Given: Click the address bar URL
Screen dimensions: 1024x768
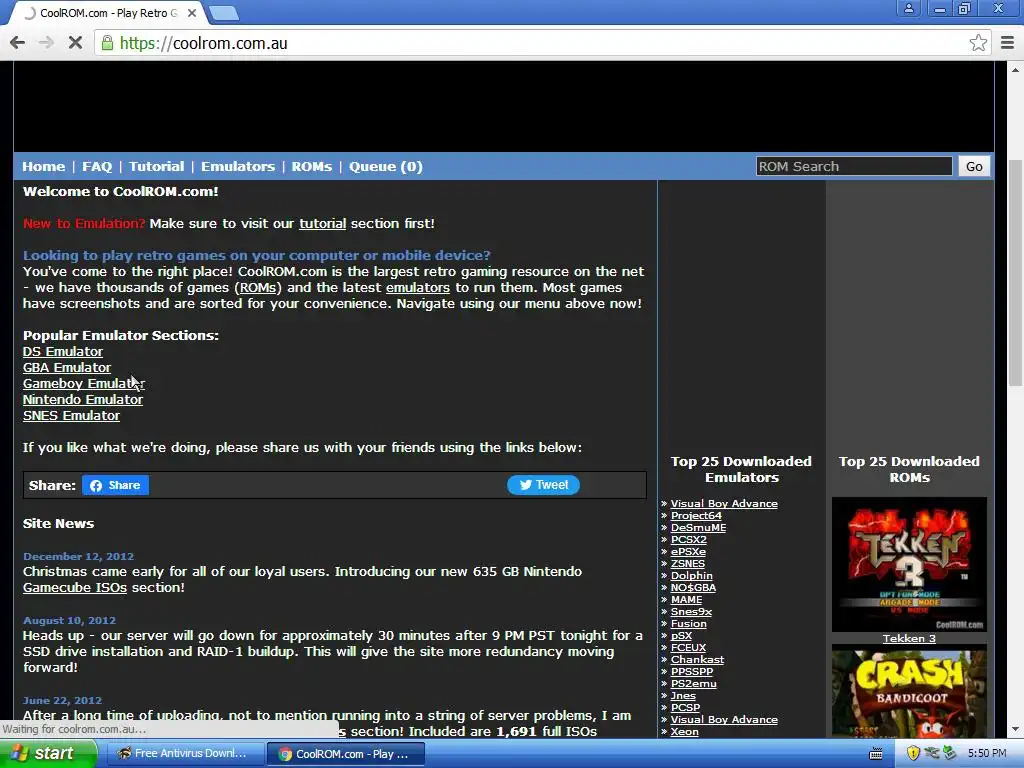Looking at the screenshot, I should 204,43.
